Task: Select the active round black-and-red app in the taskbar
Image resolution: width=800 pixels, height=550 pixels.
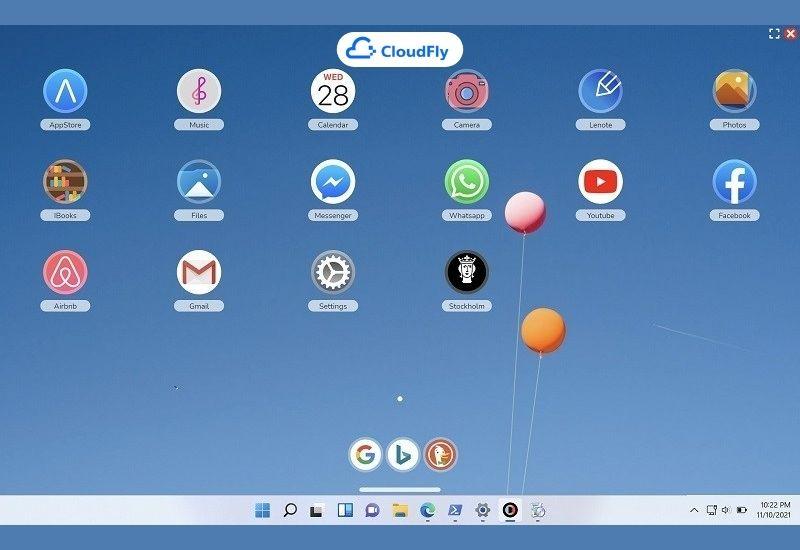Action: point(510,510)
